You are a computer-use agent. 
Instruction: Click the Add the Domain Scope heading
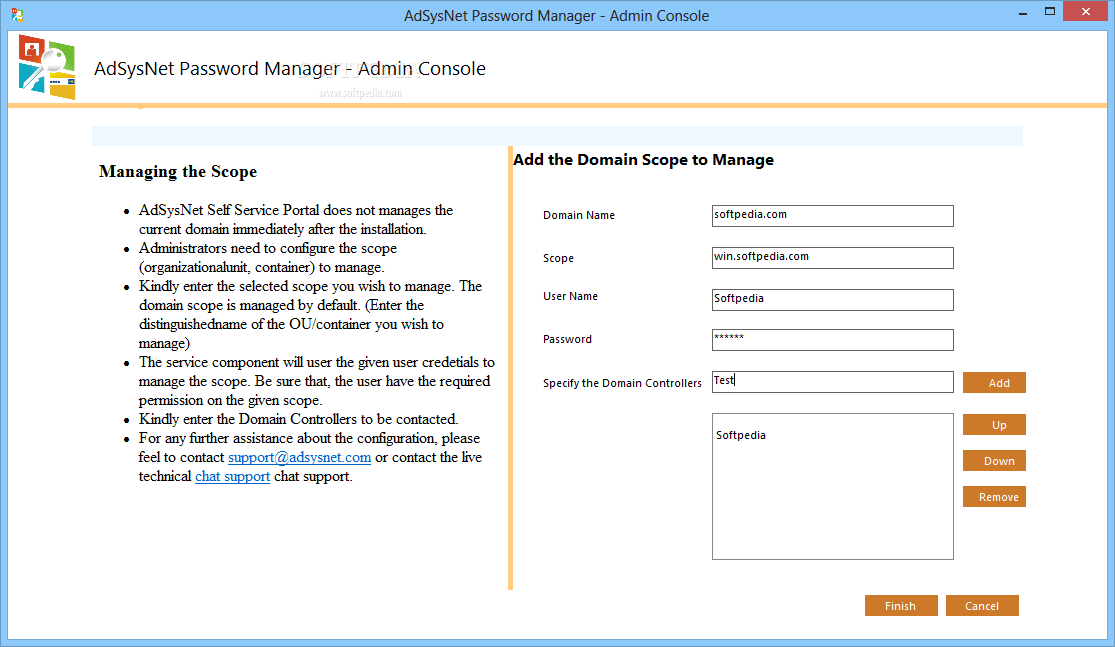pos(643,160)
